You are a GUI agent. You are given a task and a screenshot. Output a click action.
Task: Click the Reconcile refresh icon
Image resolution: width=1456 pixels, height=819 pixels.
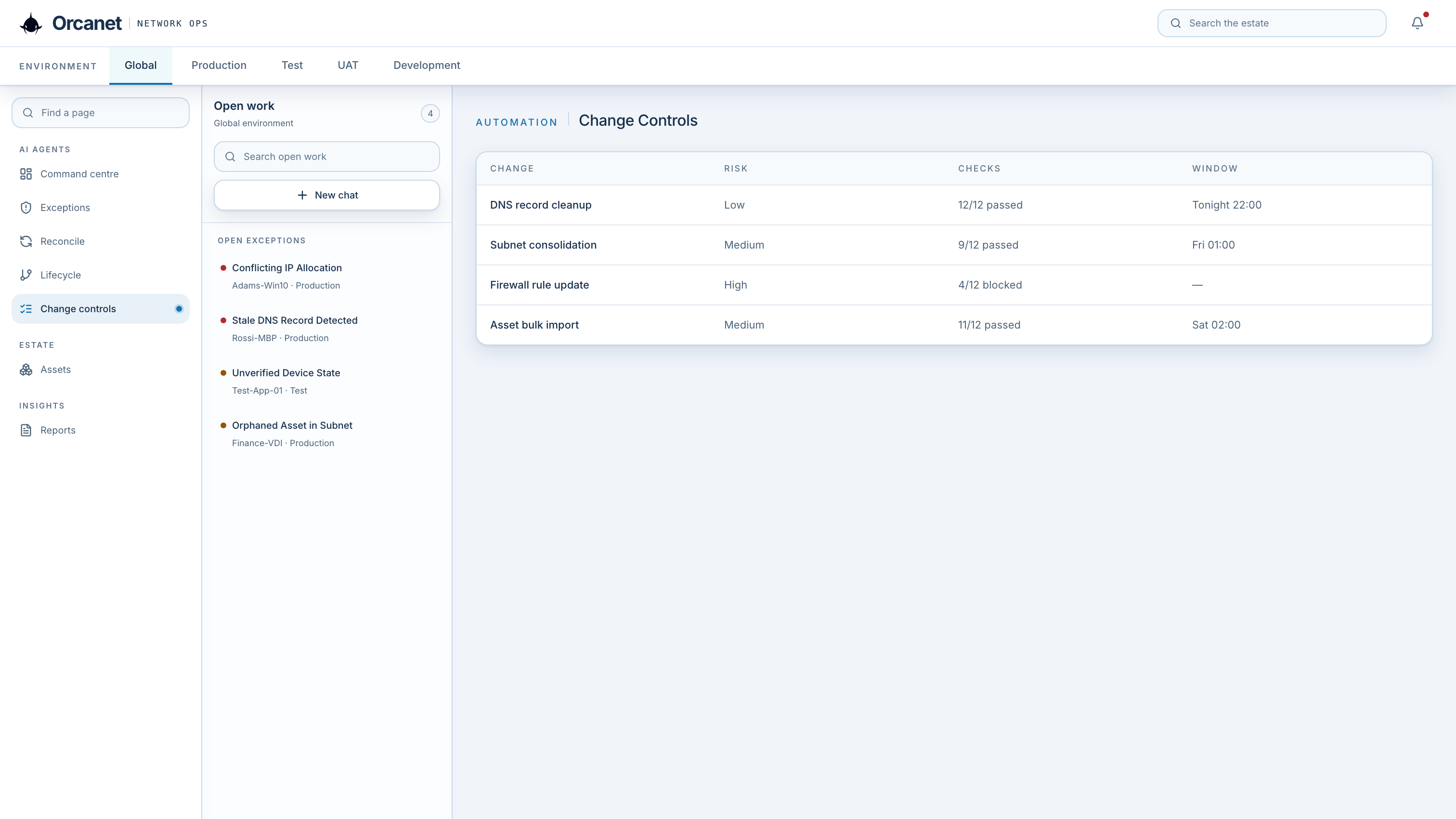pyautogui.click(x=26, y=241)
